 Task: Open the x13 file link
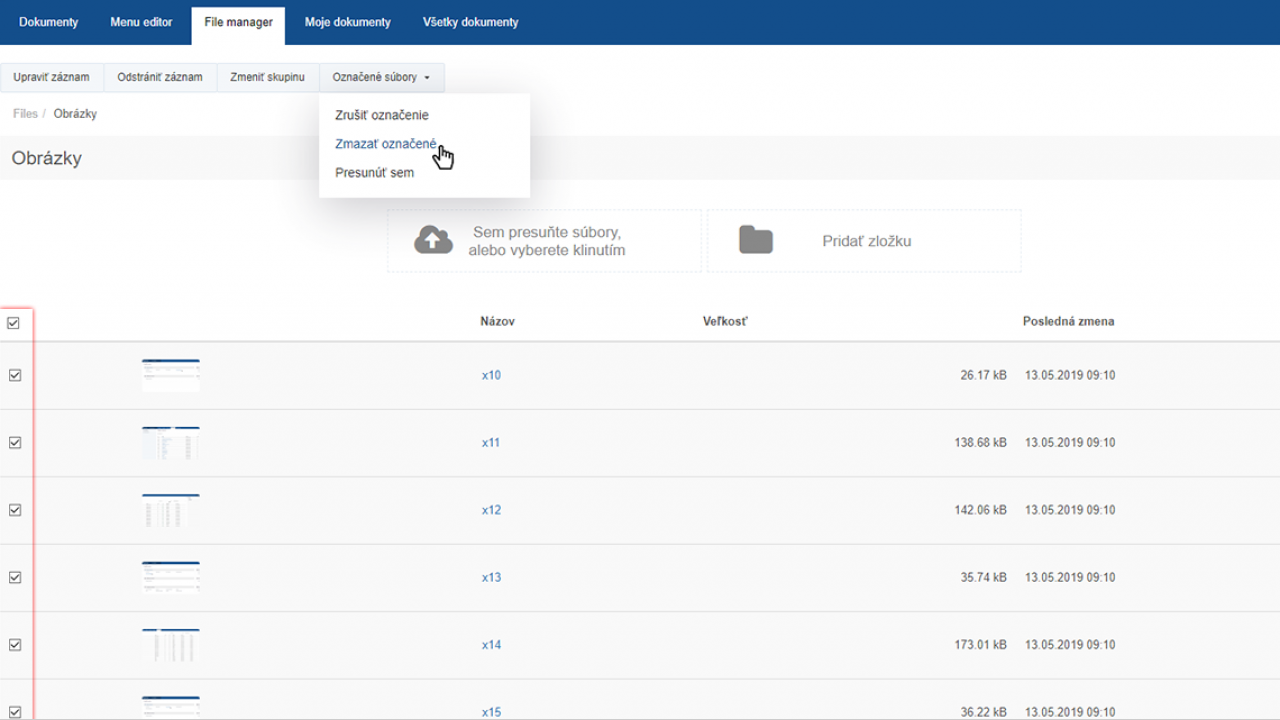point(491,577)
